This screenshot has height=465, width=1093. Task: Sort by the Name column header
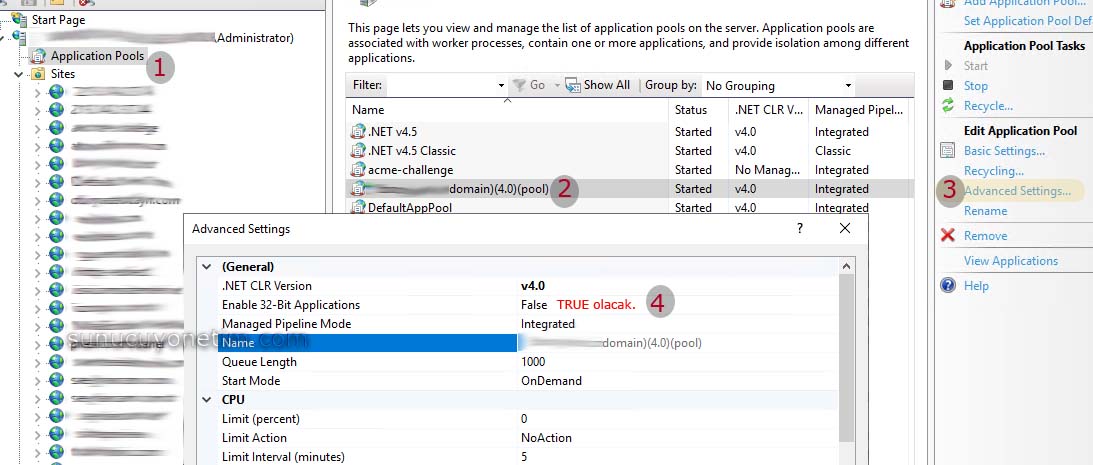pyautogui.click(x=507, y=109)
